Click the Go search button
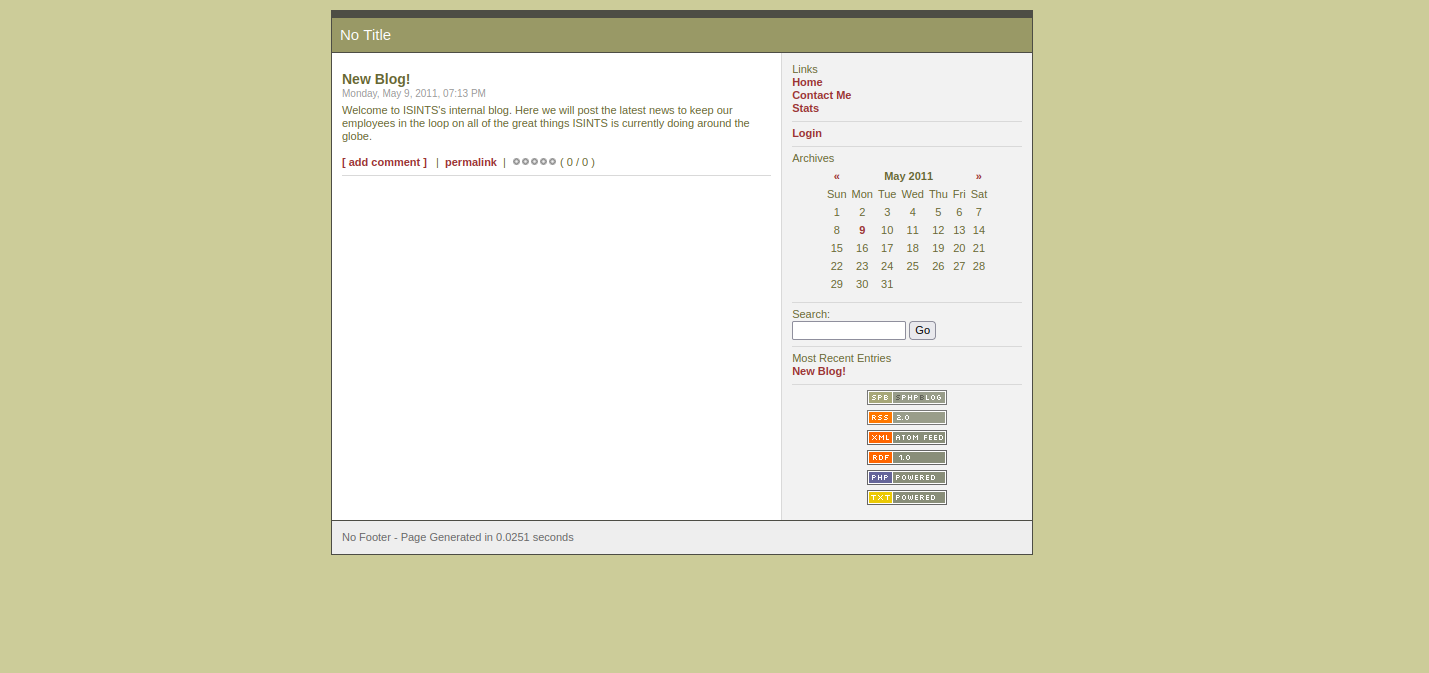The width and height of the screenshot is (1429, 673). (922, 330)
